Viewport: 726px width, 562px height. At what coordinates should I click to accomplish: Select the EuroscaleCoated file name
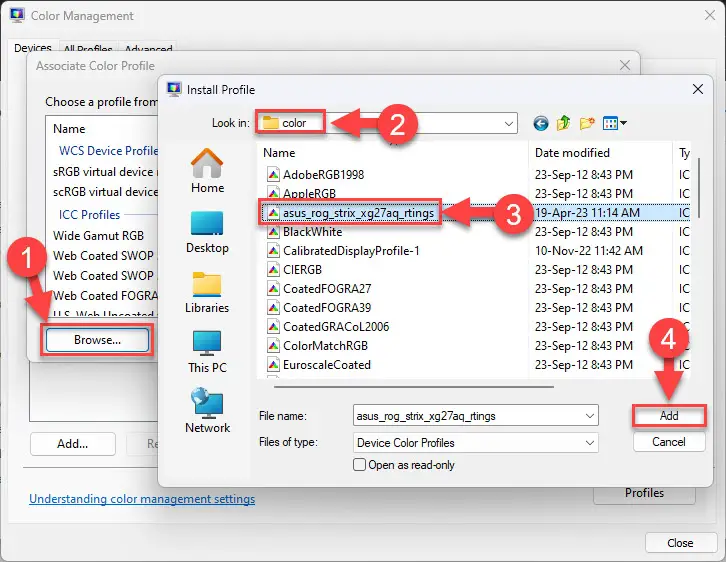click(x=326, y=364)
